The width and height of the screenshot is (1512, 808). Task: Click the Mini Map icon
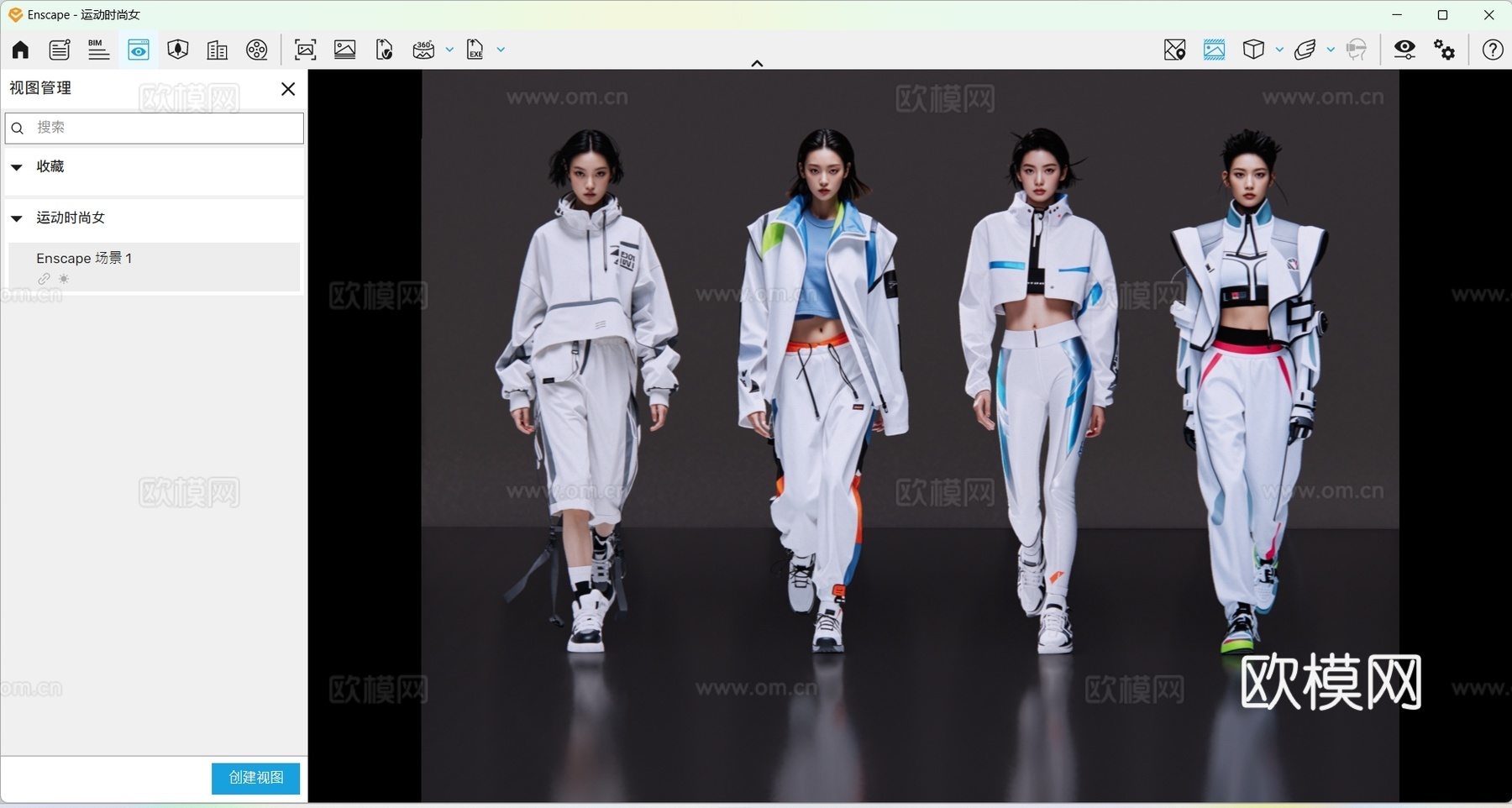(x=1175, y=50)
